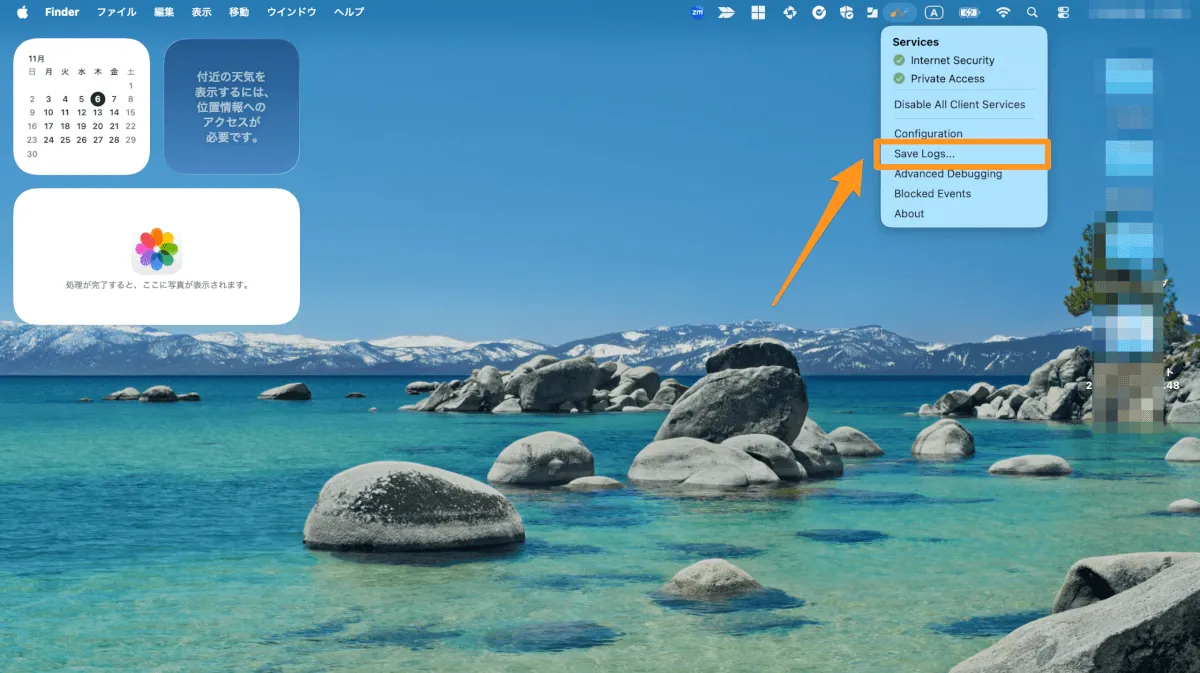The height and width of the screenshot is (673, 1200).
Task: Open Control Center icon in menu bar
Action: click(1062, 12)
